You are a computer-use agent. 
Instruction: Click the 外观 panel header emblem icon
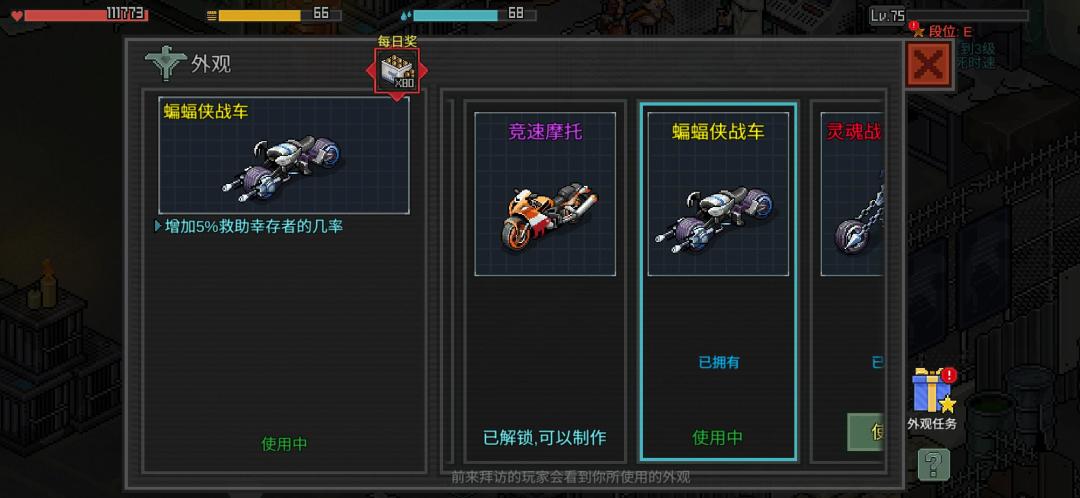tap(165, 63)
